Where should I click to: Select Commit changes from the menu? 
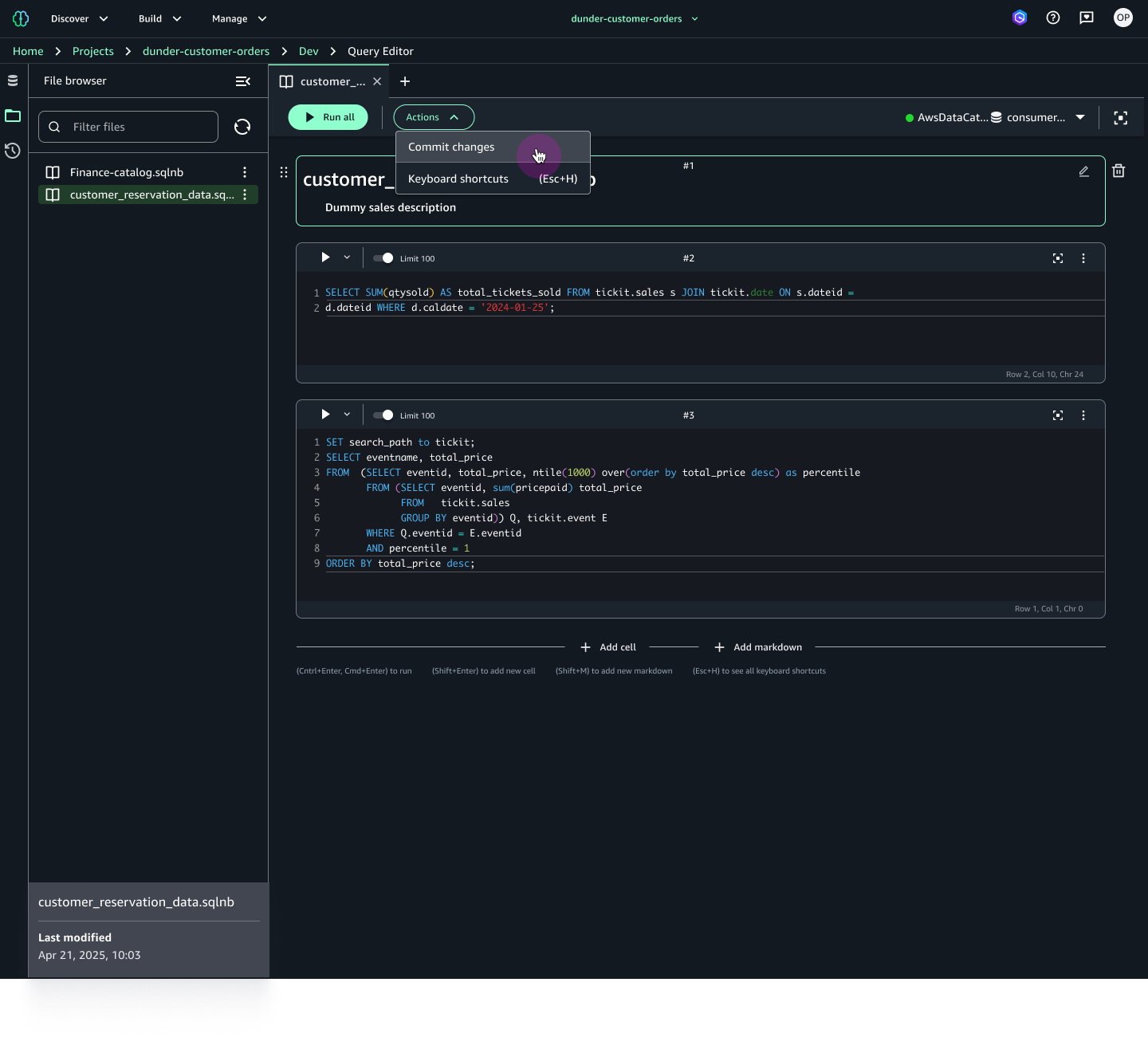[x=451, y=147]
